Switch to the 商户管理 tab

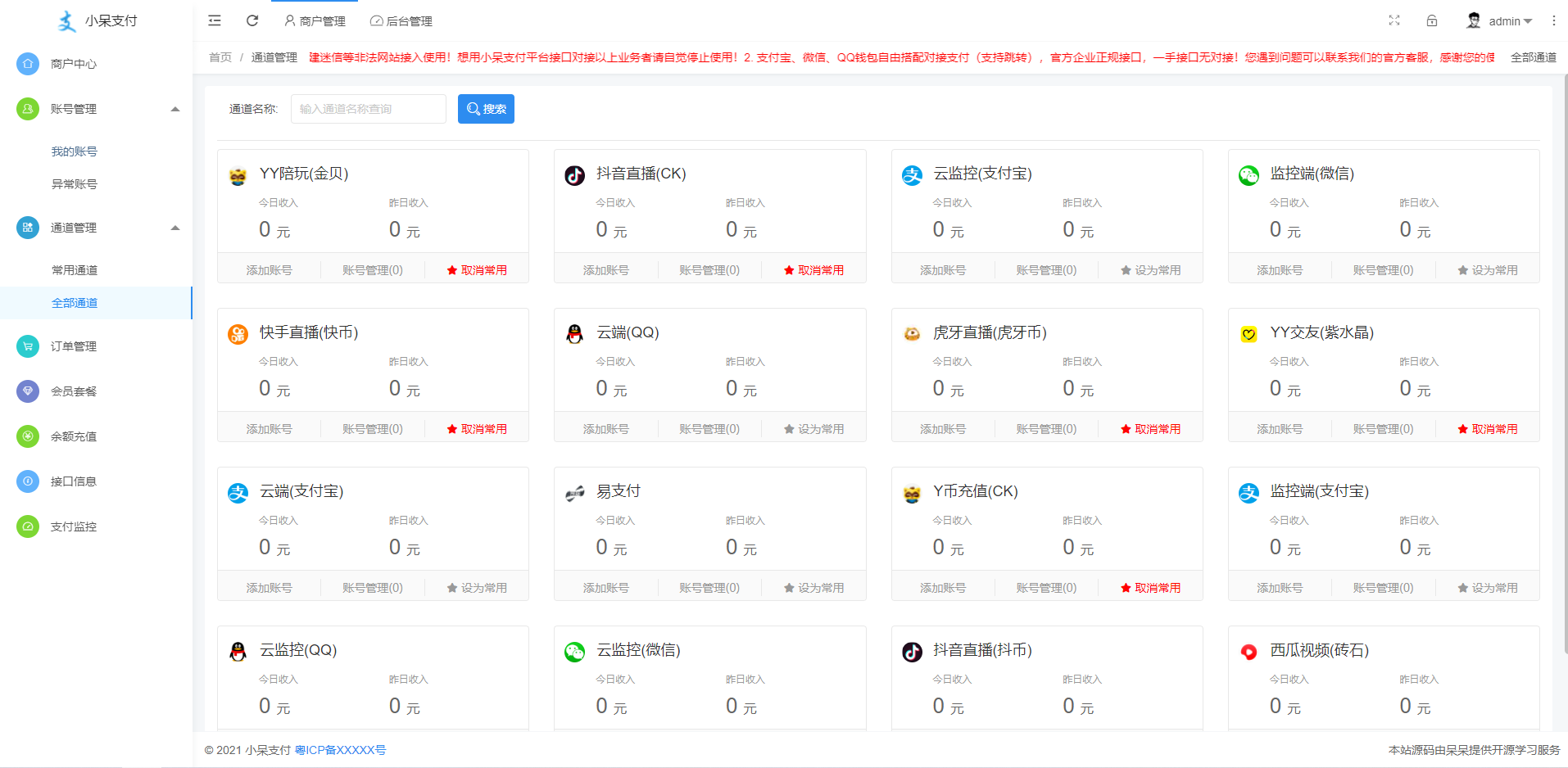click(x=315, y=20)
